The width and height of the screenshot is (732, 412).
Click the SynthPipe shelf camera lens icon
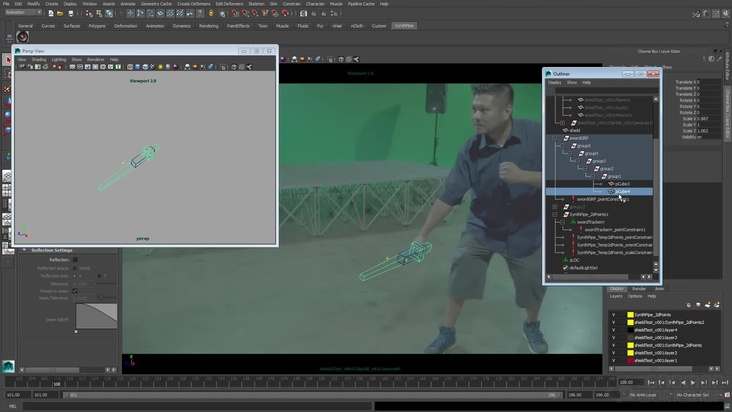tap(22, 36)
